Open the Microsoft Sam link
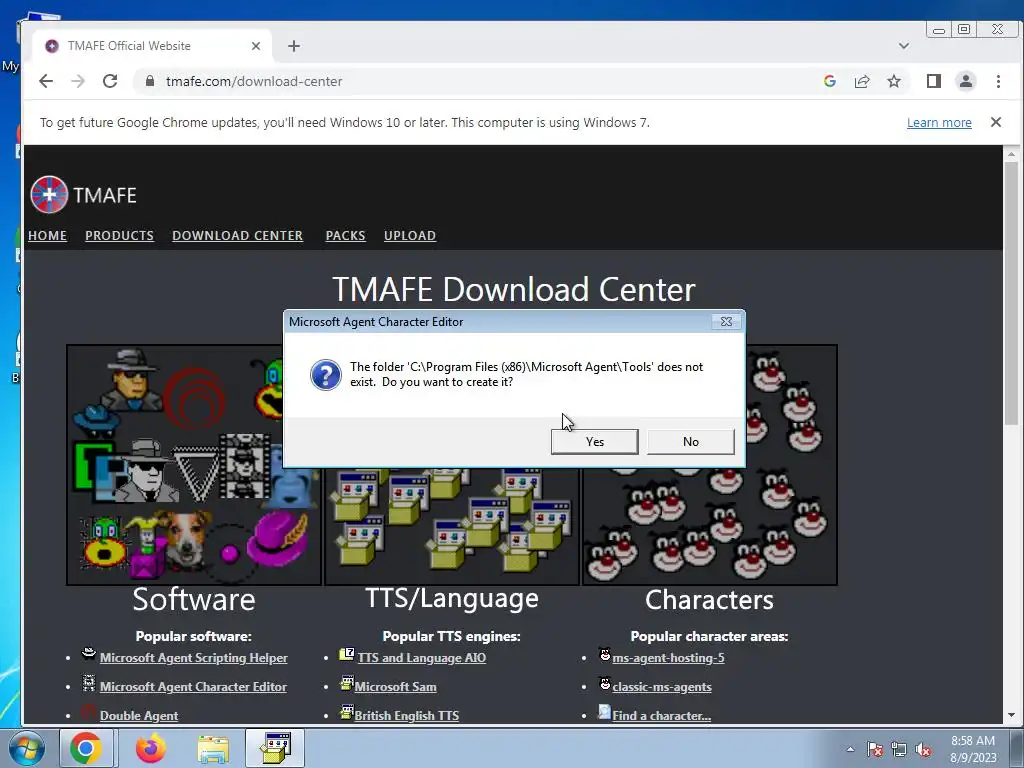 tap(395, 686)
